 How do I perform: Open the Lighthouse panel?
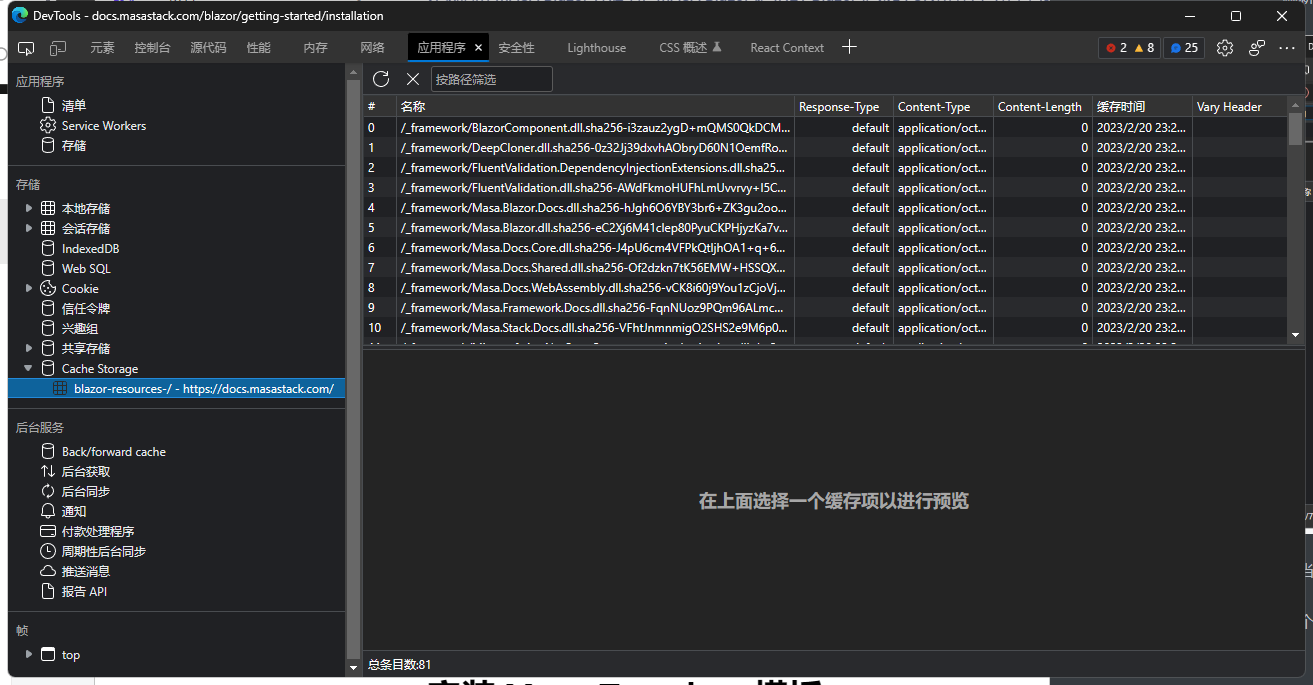[596, 47]
